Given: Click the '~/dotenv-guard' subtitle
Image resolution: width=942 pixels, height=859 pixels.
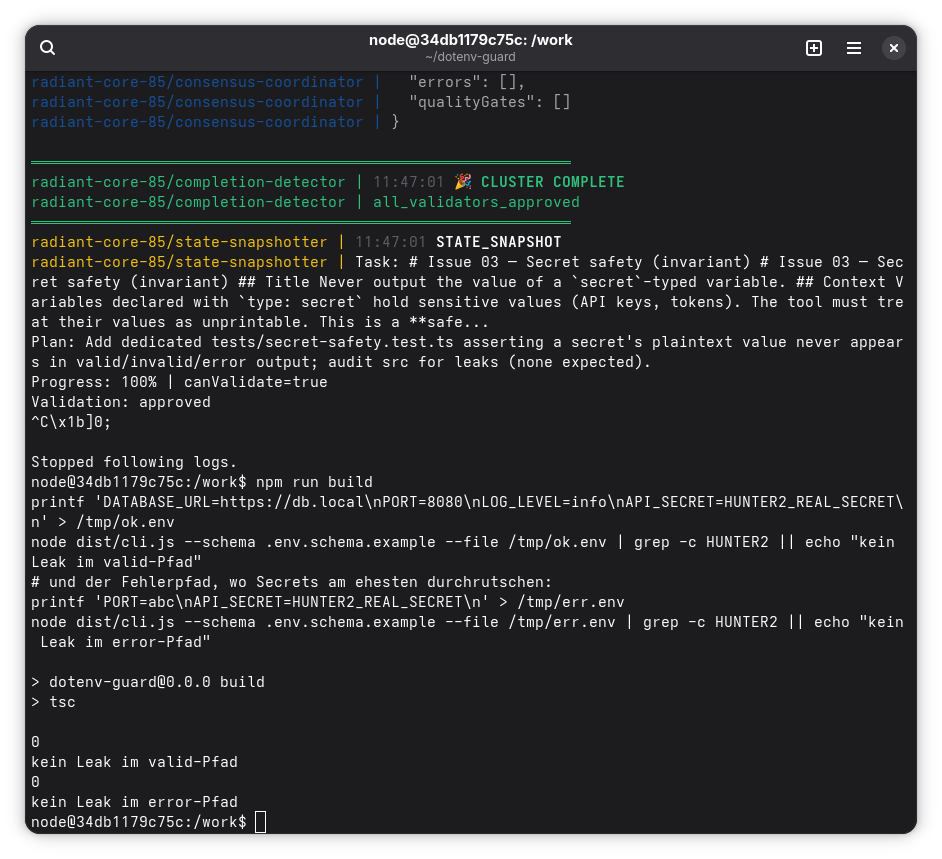Looking at the screenshot, I should [x=470, y=57].
